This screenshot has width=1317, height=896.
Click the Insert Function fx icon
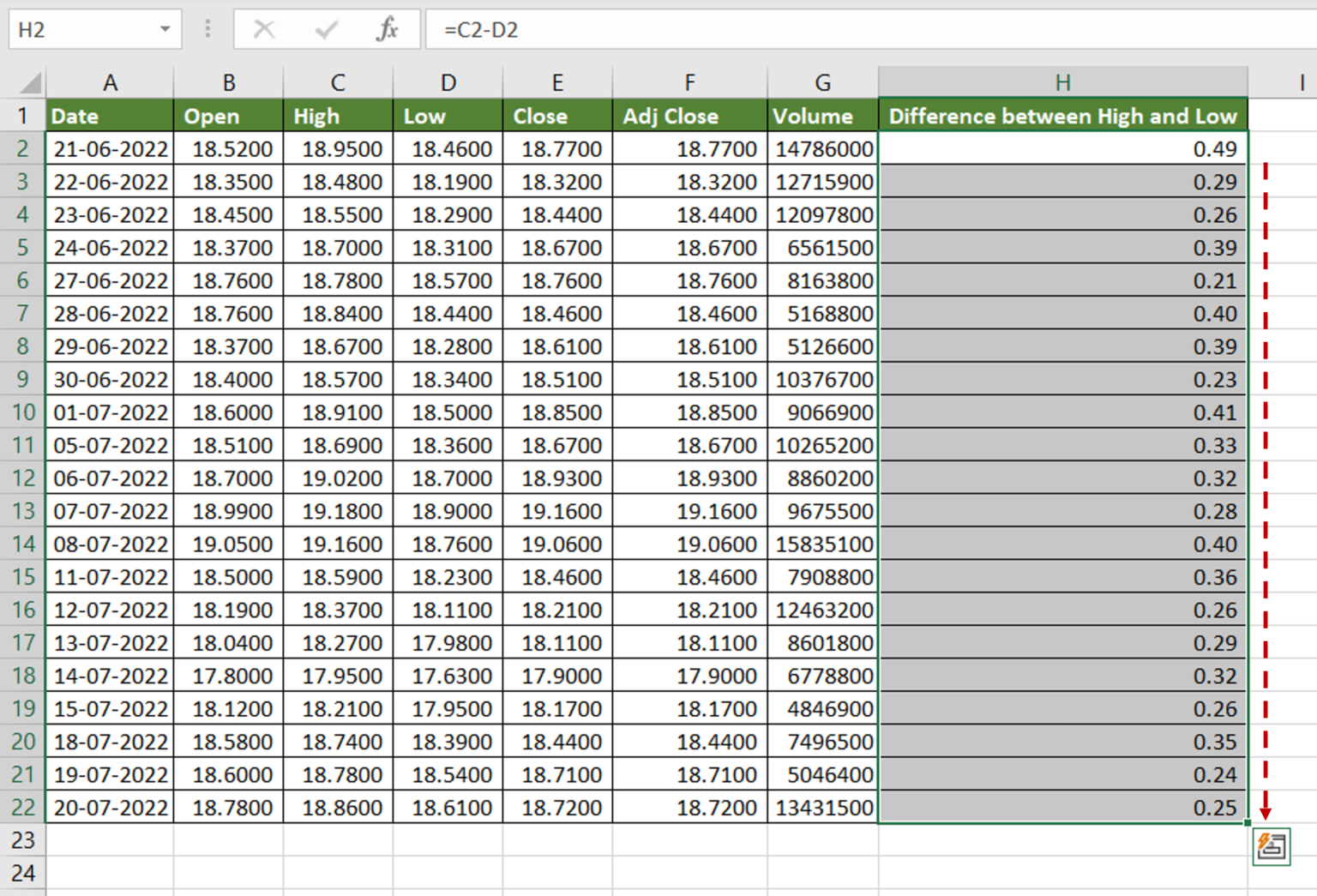pos(388,28)
